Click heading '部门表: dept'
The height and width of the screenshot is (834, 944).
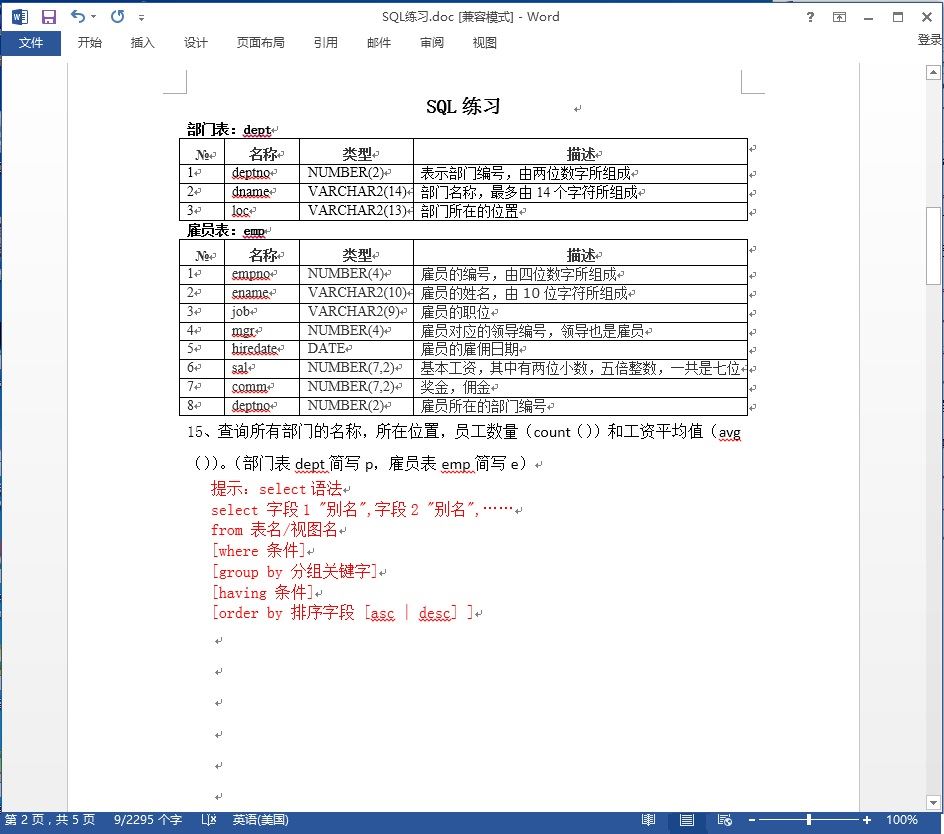pos(229,129)
